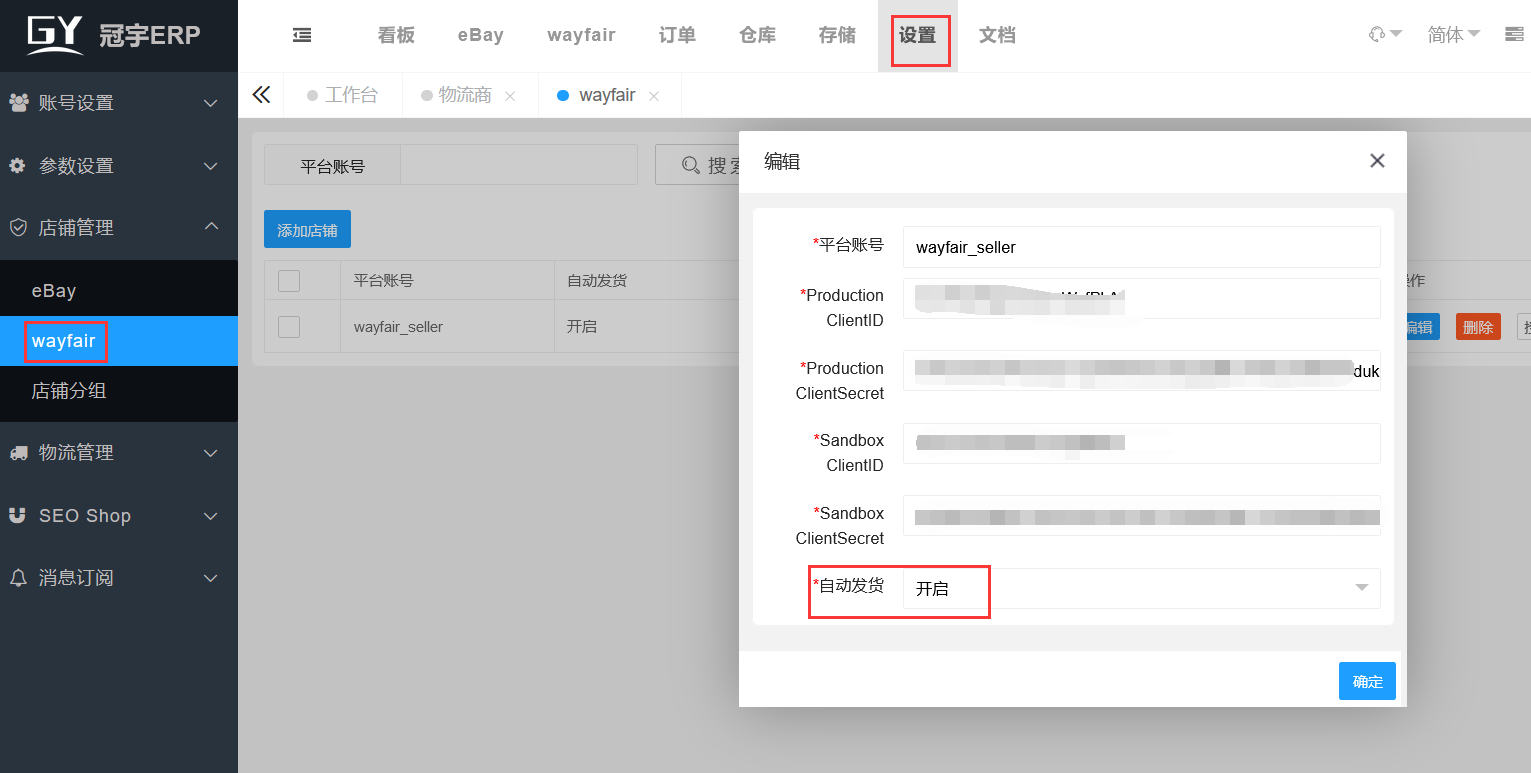Click the 参数设置 gear icon
The image size is (1531, 773).
[17, 165]
